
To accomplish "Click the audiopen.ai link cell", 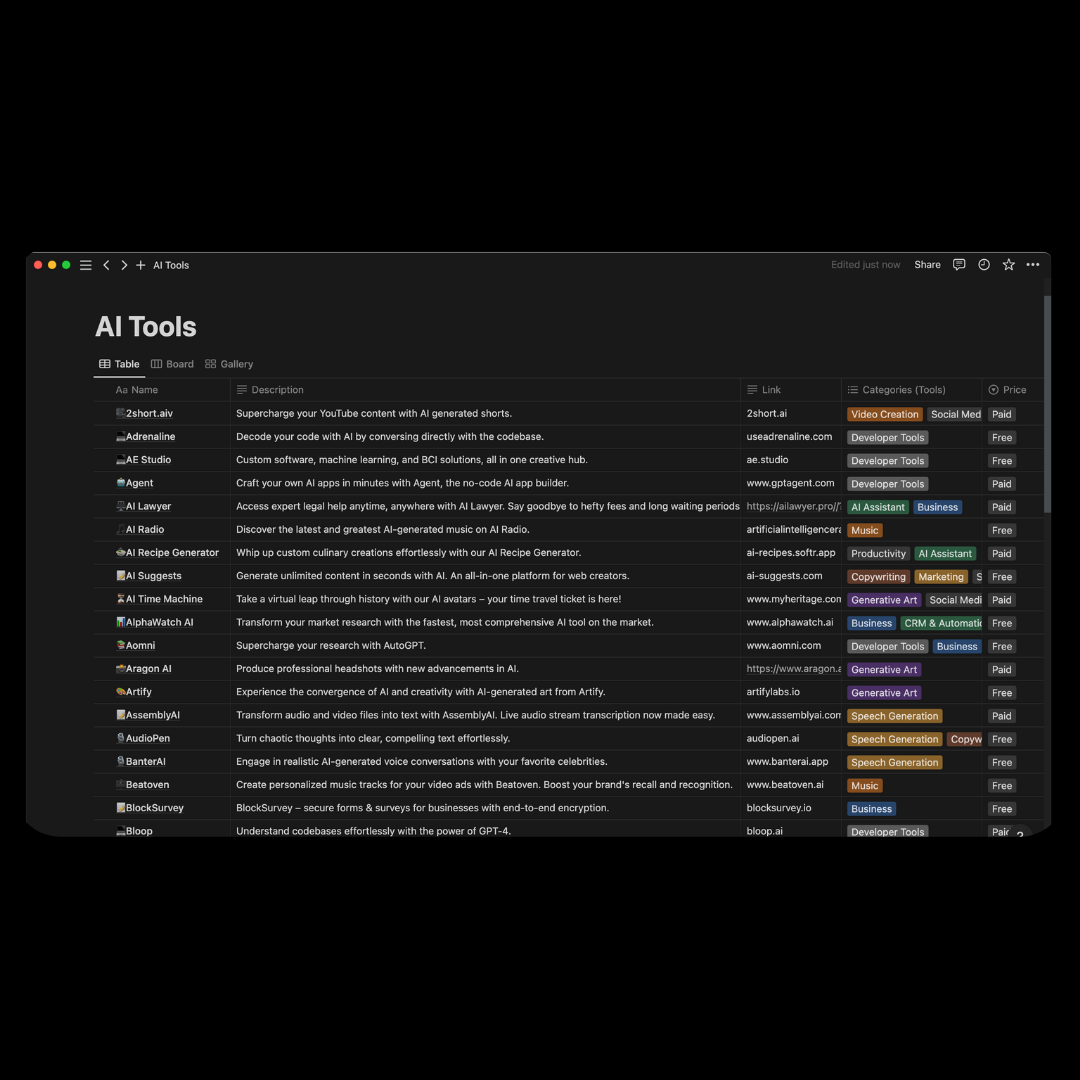I will [x=791, y=738].
